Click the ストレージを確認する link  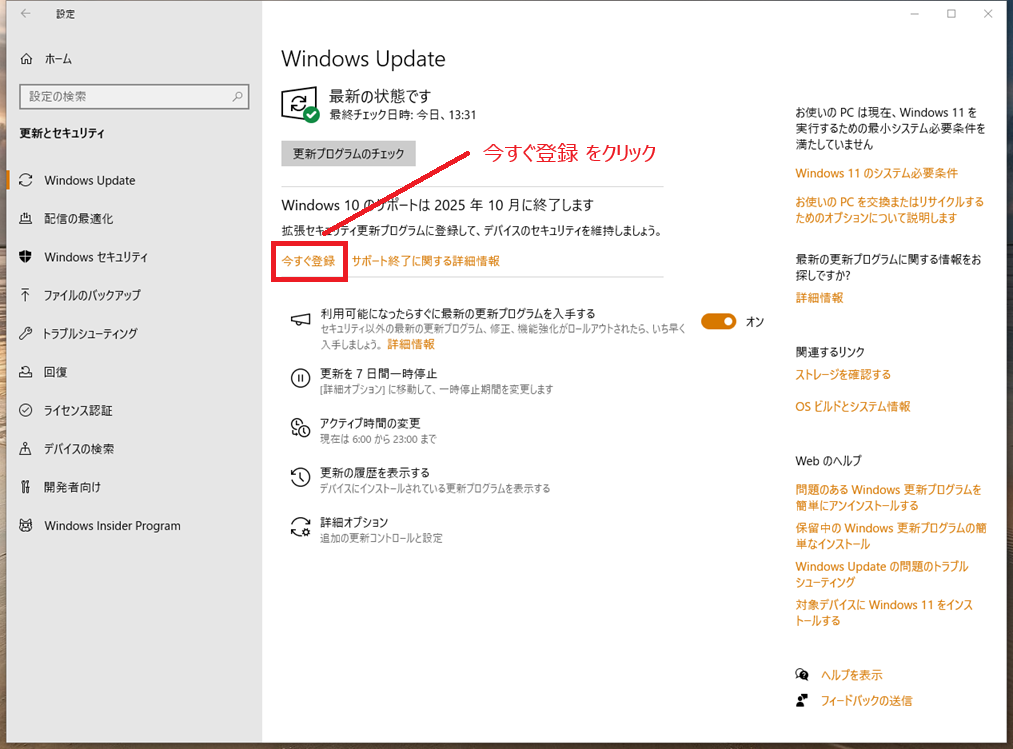pyautogui.click(x=843, y=374)
